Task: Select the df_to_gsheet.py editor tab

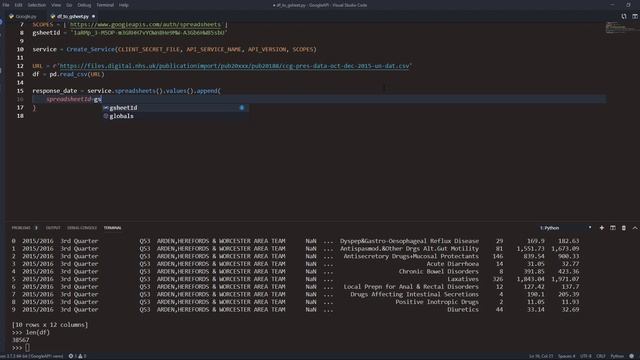Action: tap(73, 16)
